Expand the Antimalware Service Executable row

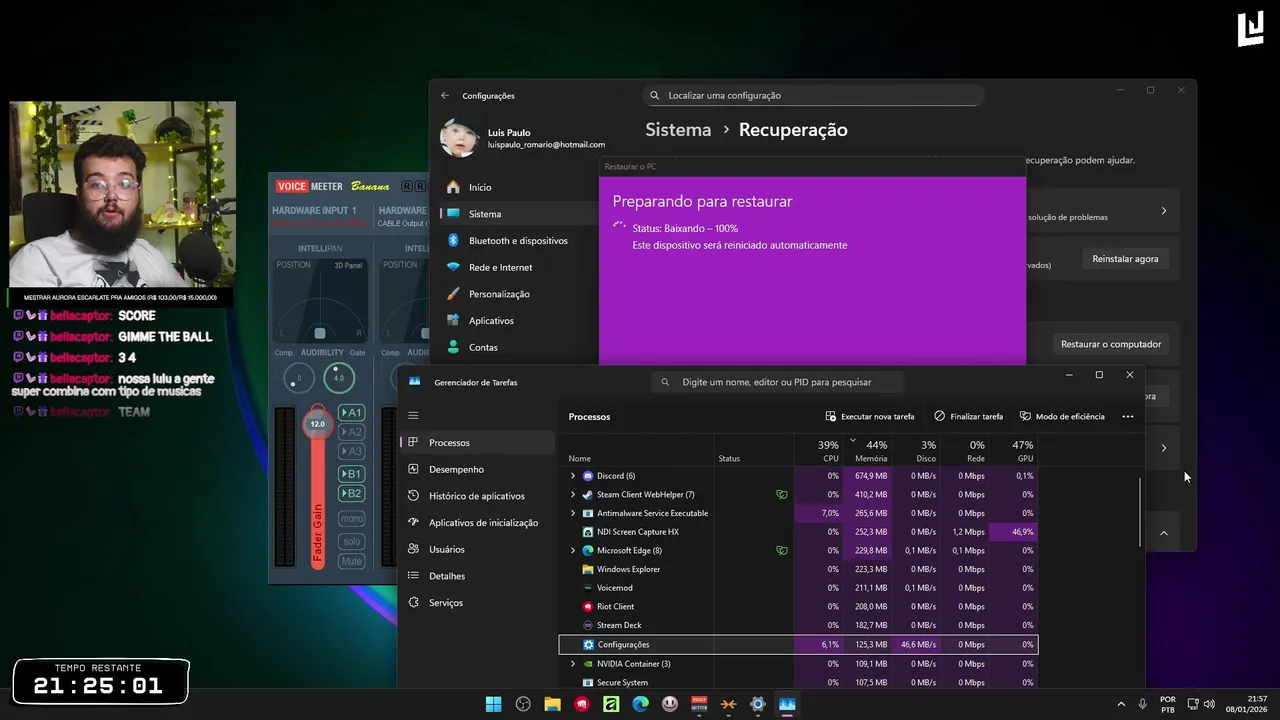pos(573,513)
